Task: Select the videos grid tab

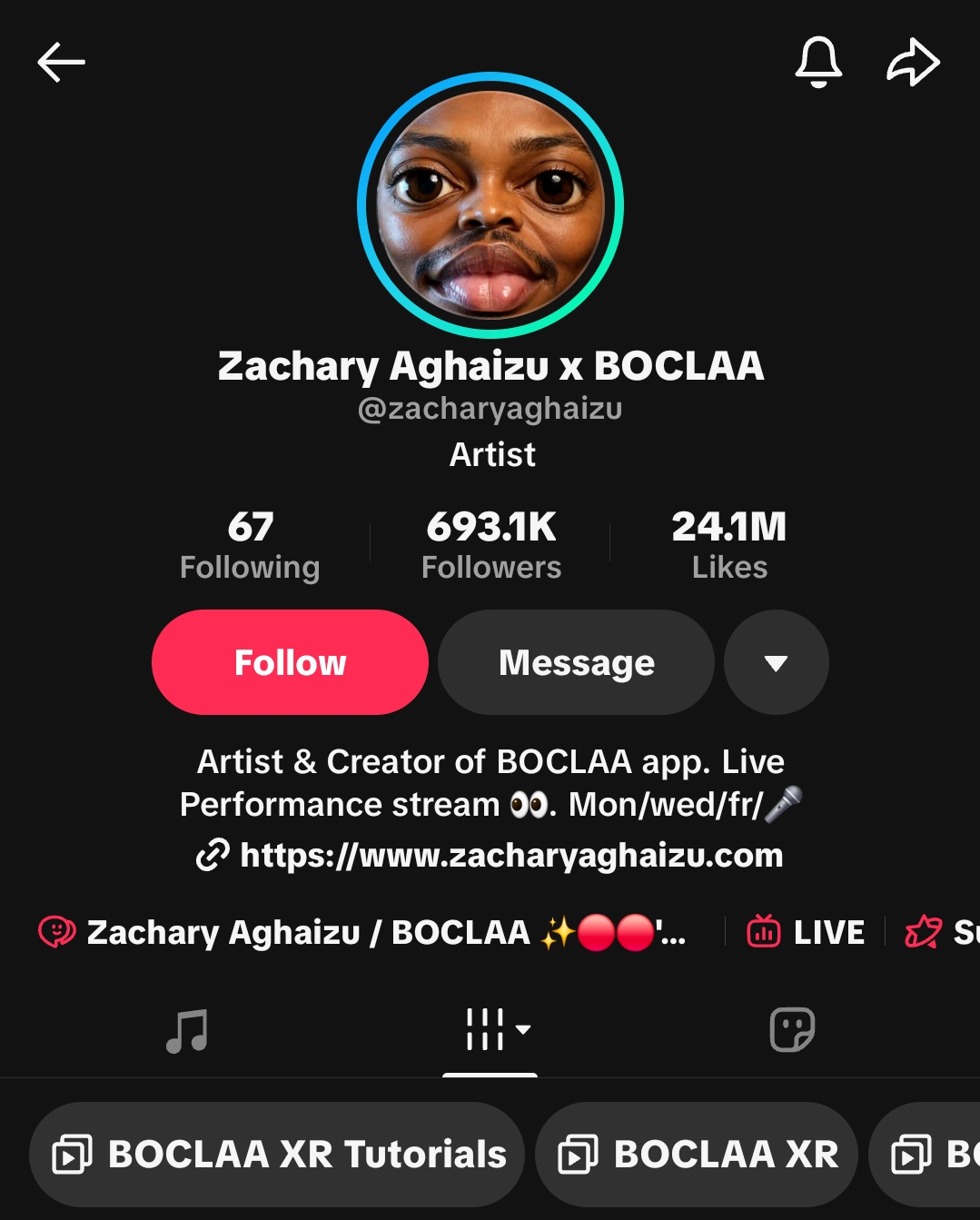Action: pyautogui.click(x=485, y=1030)
